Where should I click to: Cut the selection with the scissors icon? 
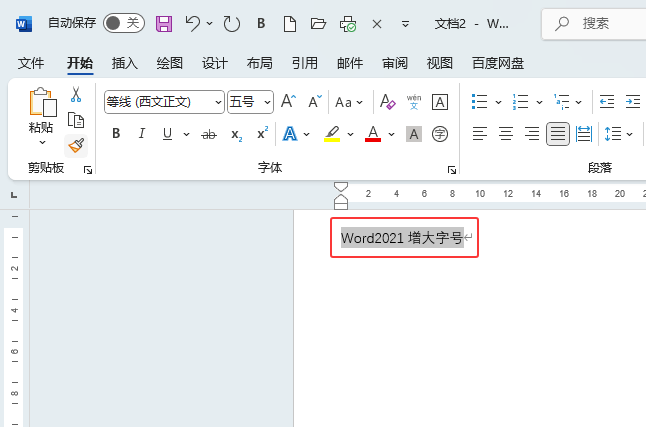76,94
